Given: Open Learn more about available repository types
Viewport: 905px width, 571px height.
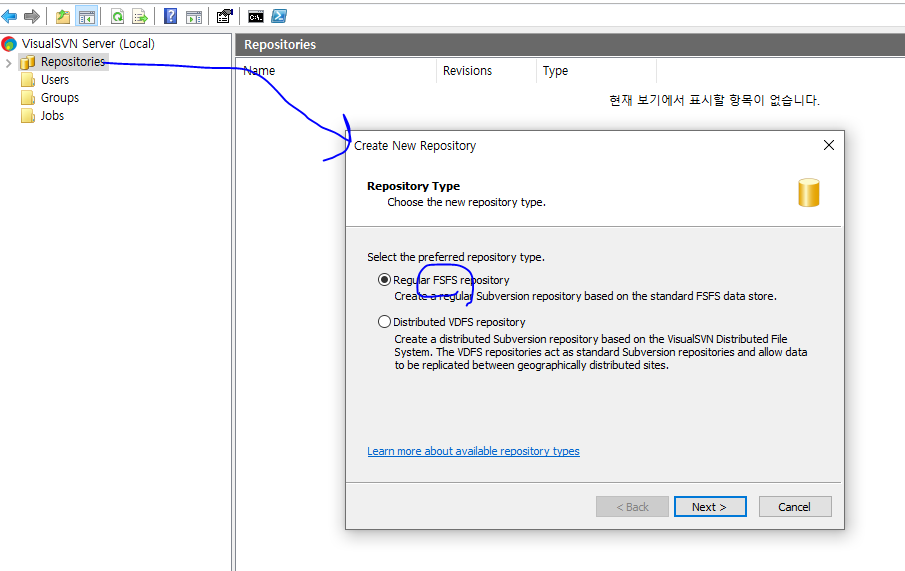Looking at the screenshot, I should (473, 451).
